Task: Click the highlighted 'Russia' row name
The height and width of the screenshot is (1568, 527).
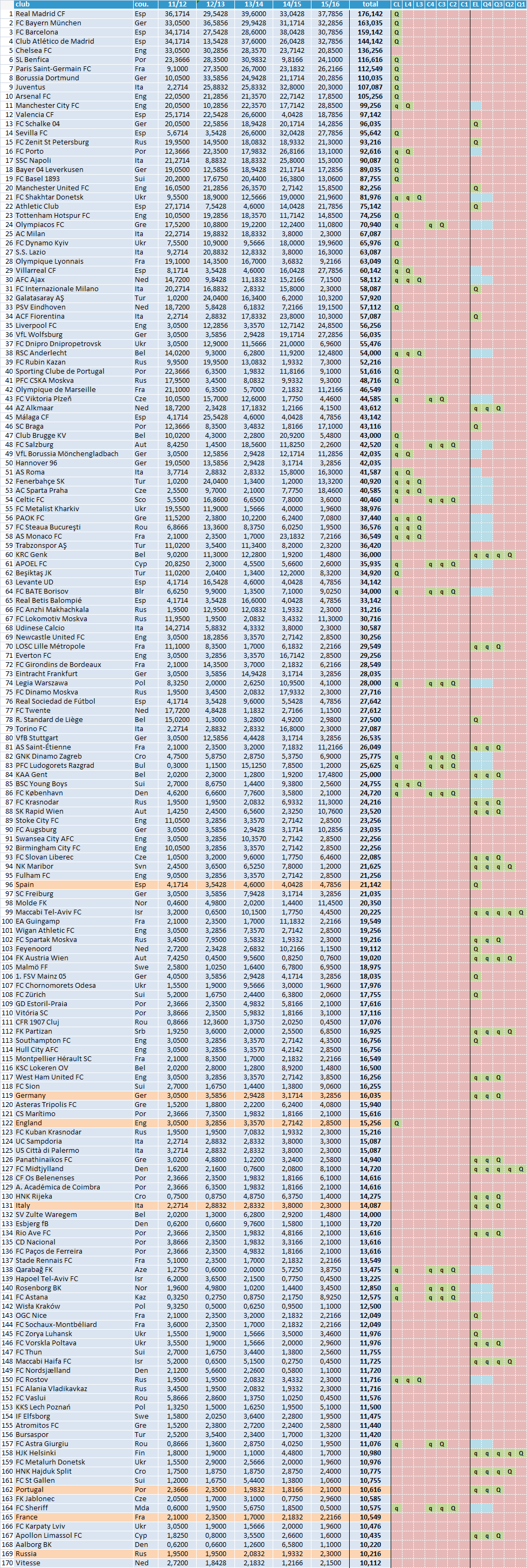Action: [73, 1553]
